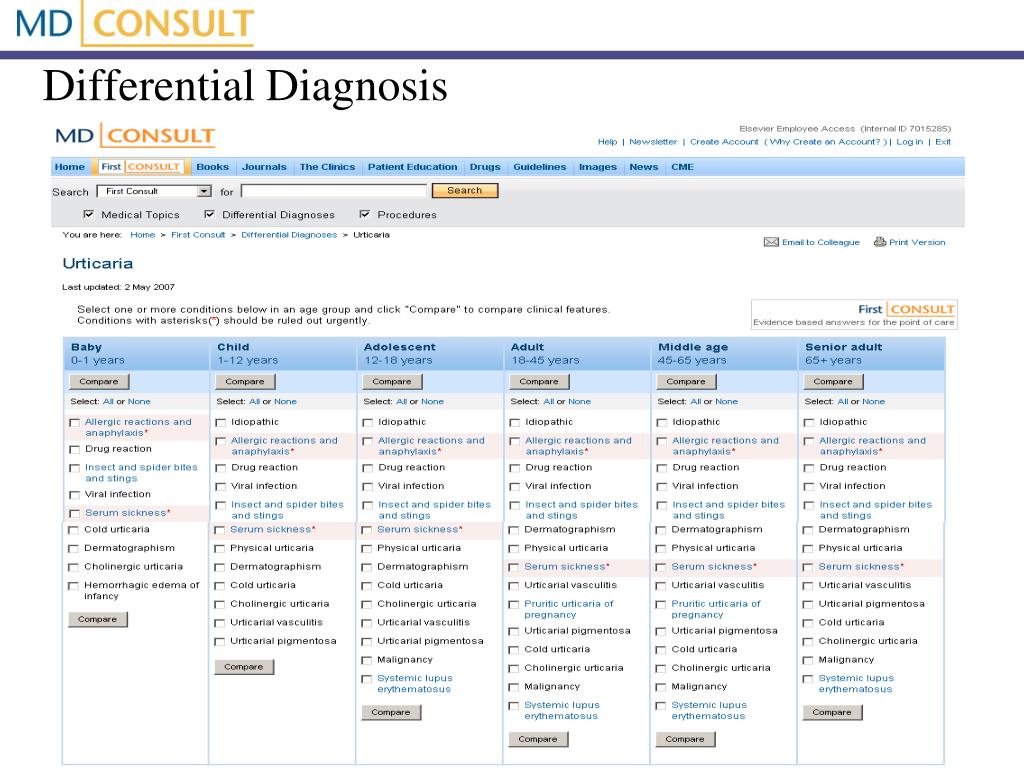Click the bottom Compare button in Child column
This screenshot has width=1024, height=768.
244,667
